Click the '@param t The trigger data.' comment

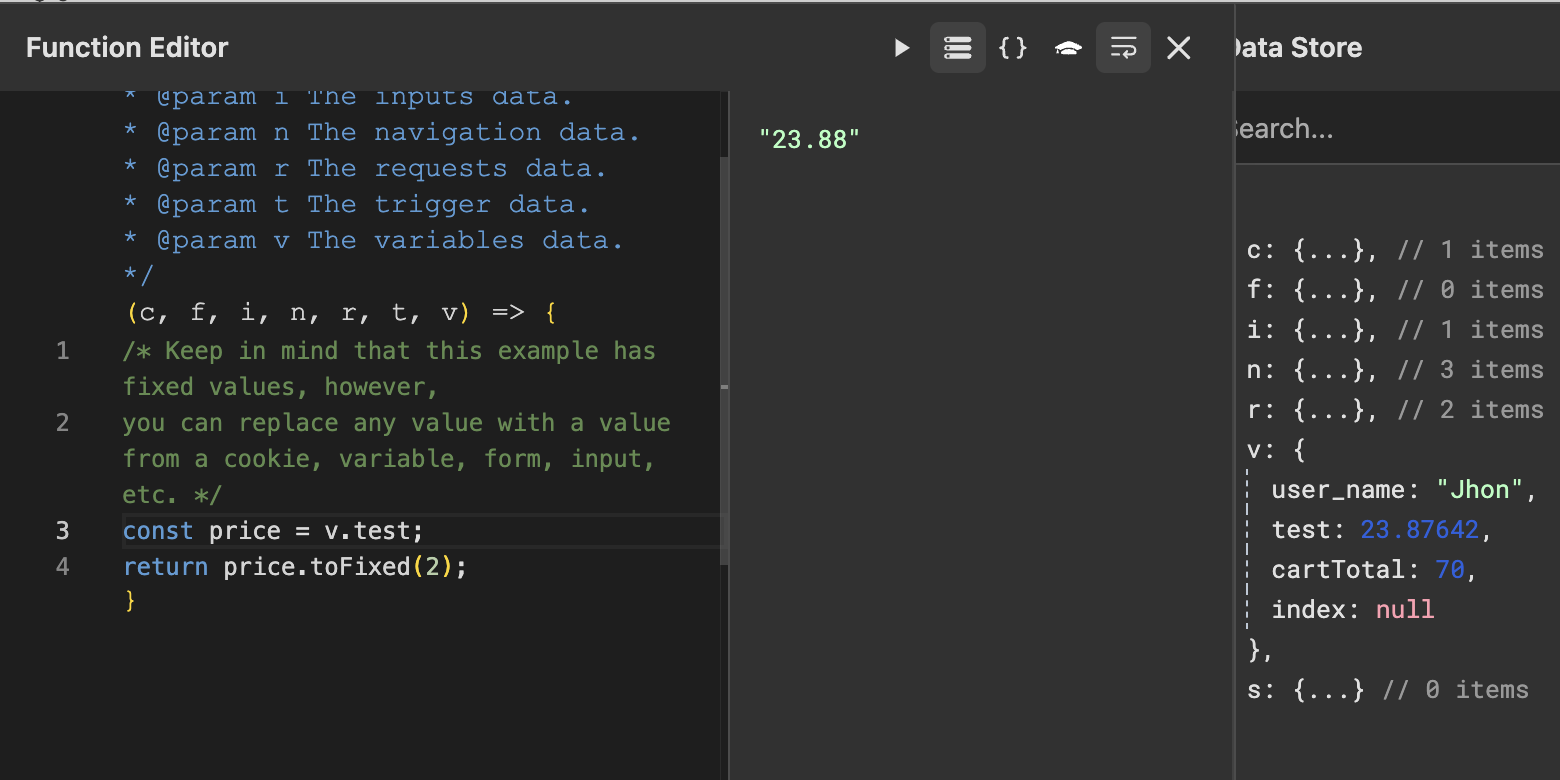click(x=356, y=205)
